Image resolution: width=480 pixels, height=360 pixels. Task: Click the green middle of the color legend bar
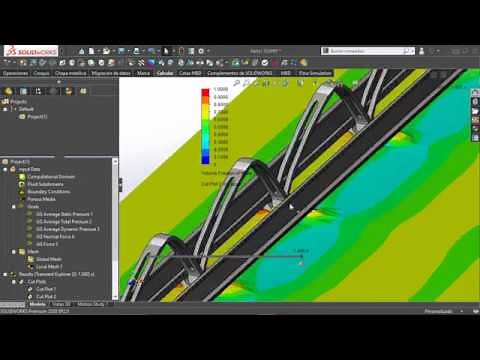(205, 127)
